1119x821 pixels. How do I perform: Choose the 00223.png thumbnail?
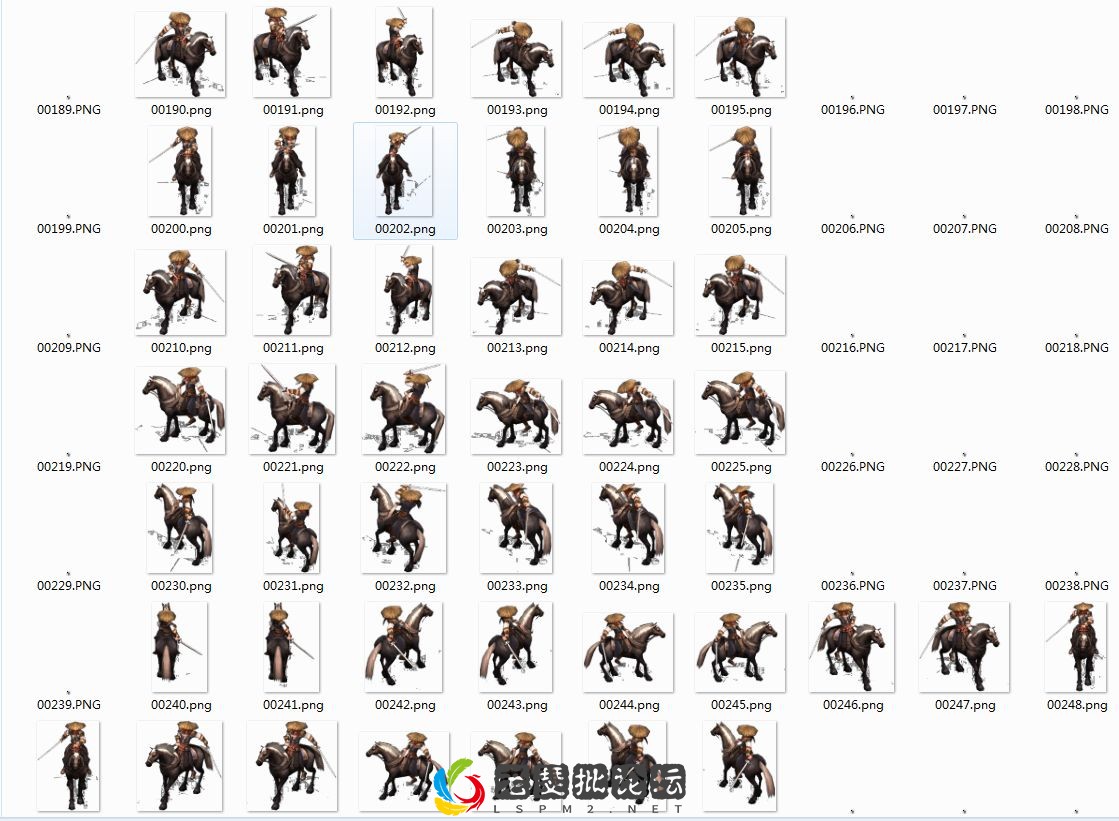(516, 417)
